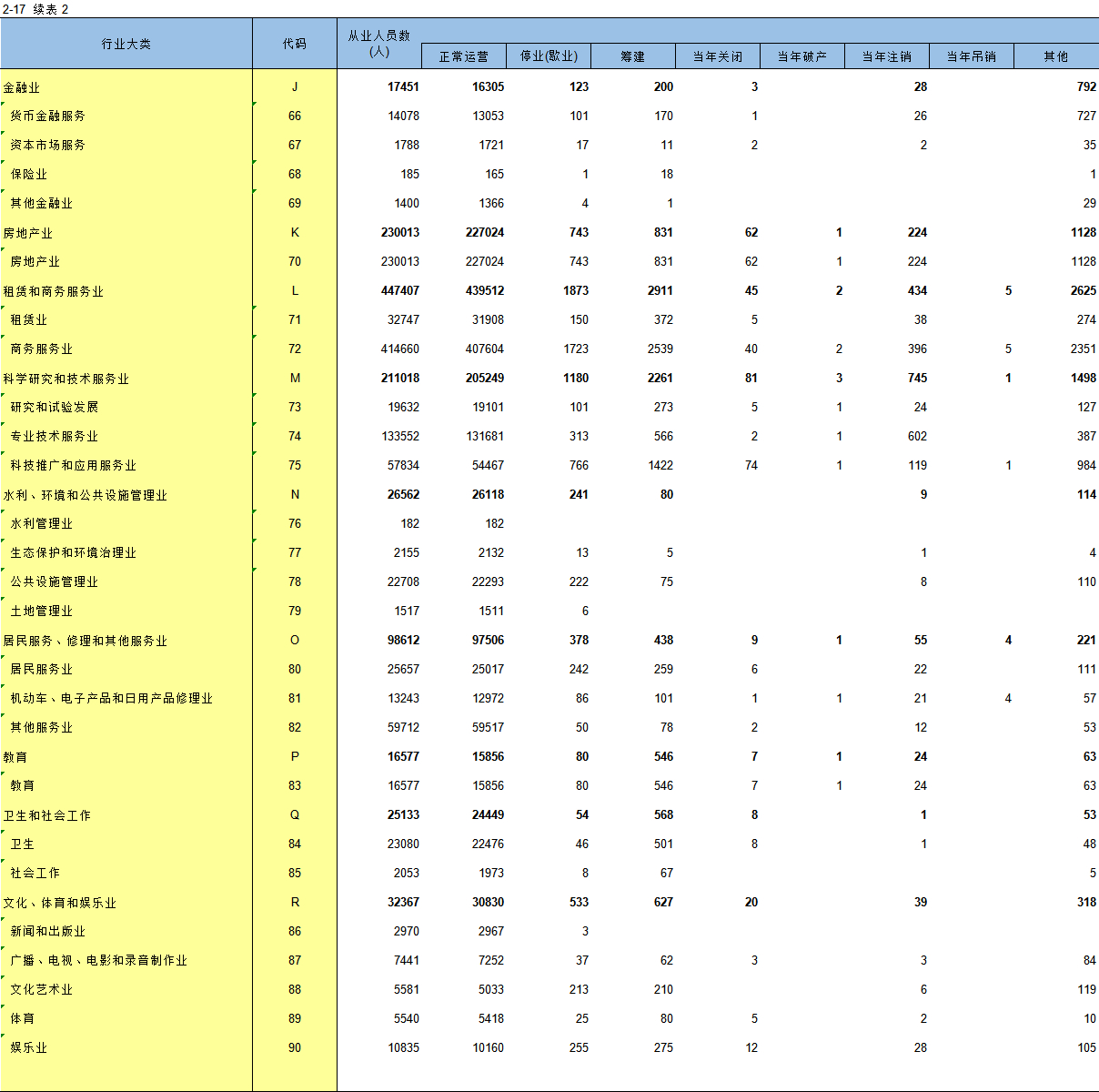
Task: Select the 体育 cell
Action: point(126,1019)
